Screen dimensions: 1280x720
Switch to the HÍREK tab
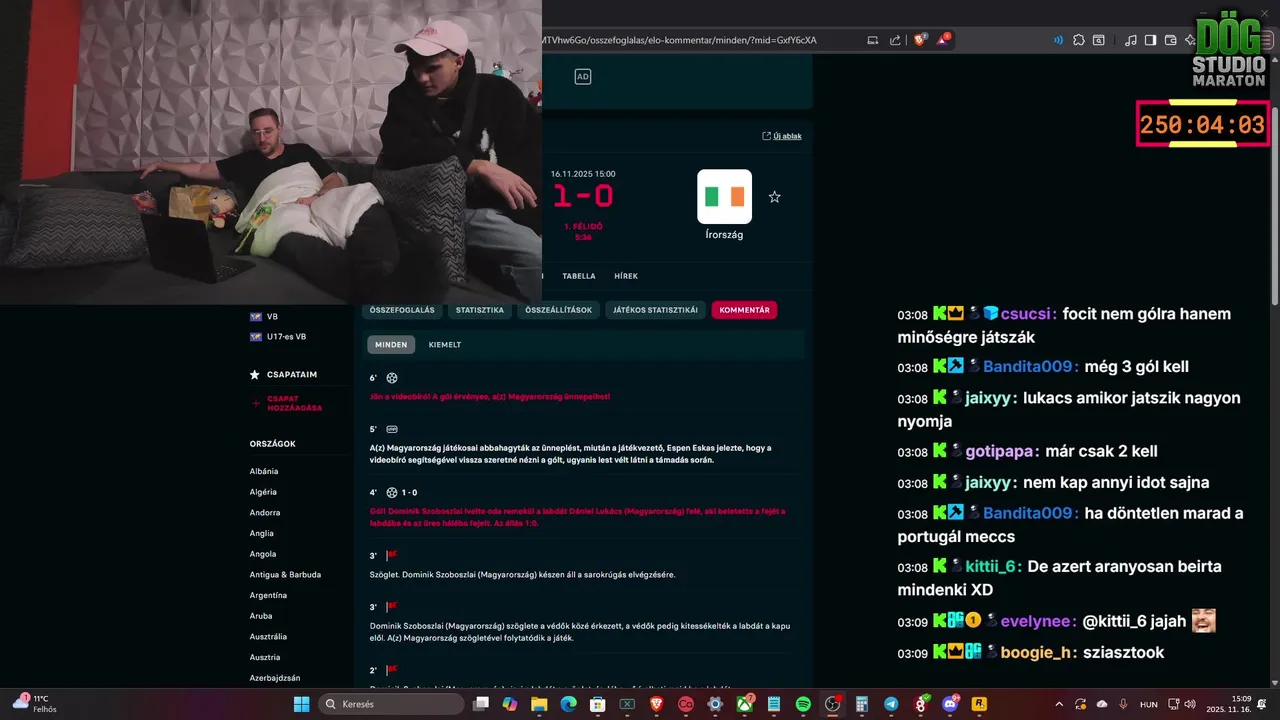[x=626, y=276]
